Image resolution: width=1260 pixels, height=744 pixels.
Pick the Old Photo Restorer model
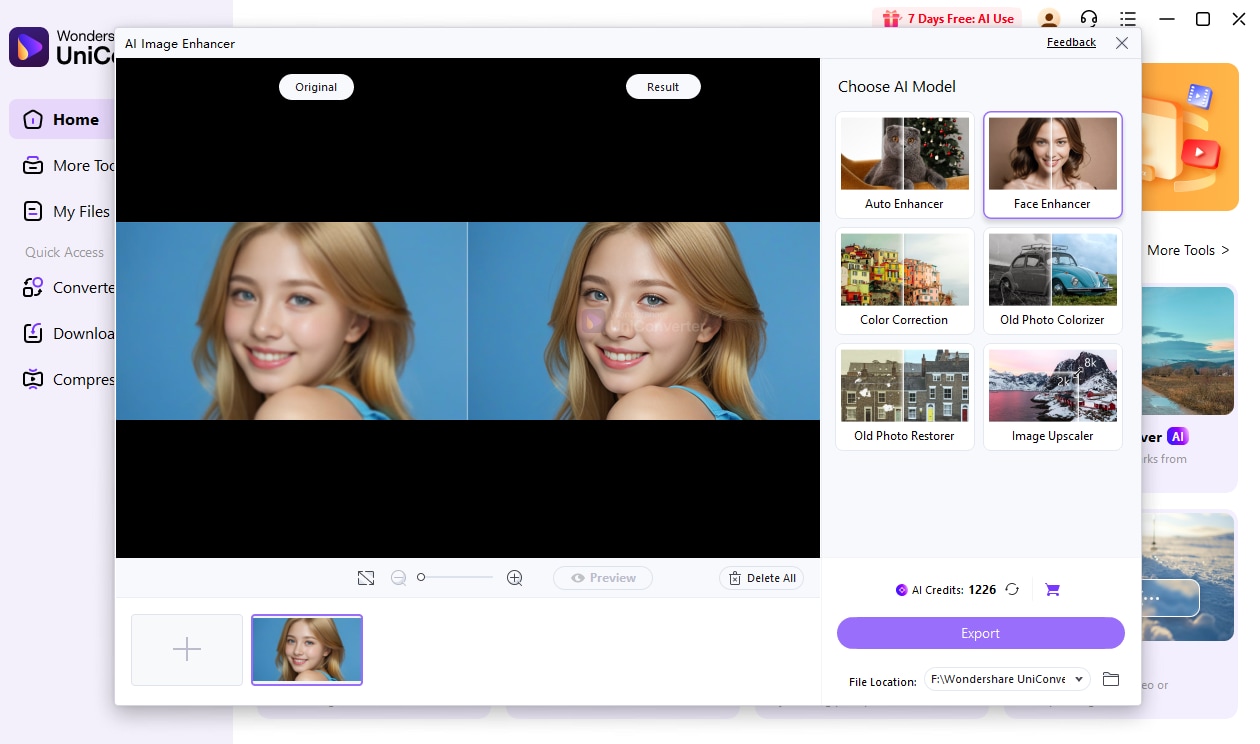point(904,397)
